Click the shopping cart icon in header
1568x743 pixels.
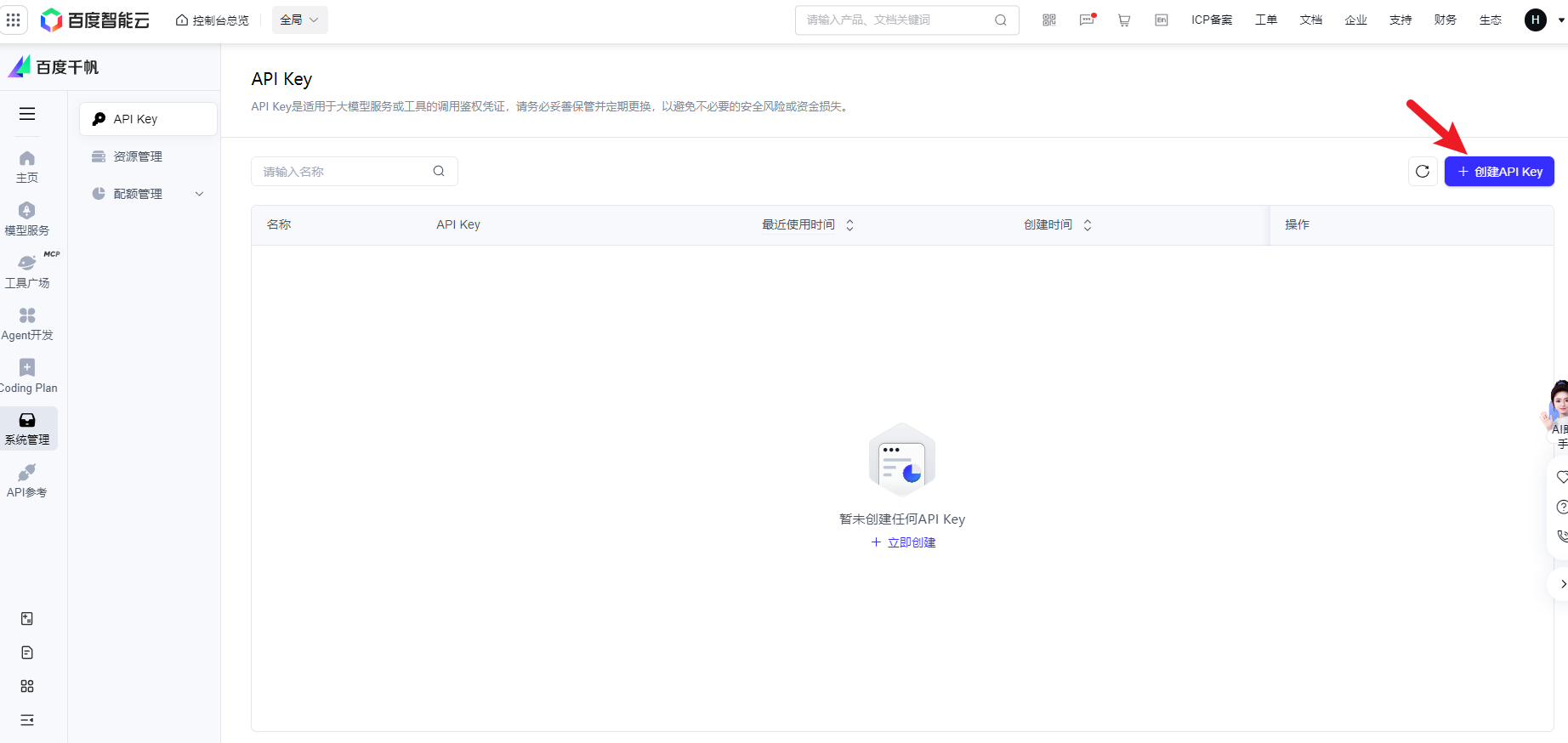point(1124,20)
